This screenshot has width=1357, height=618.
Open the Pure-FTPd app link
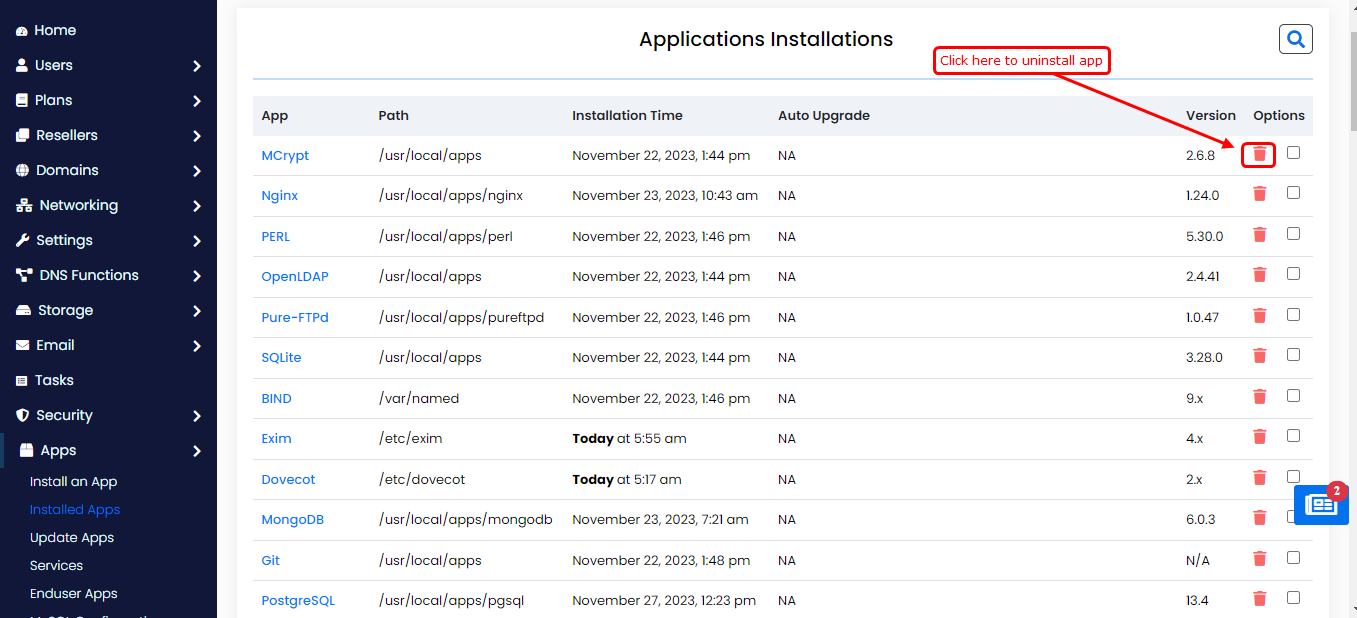point(295,317)
